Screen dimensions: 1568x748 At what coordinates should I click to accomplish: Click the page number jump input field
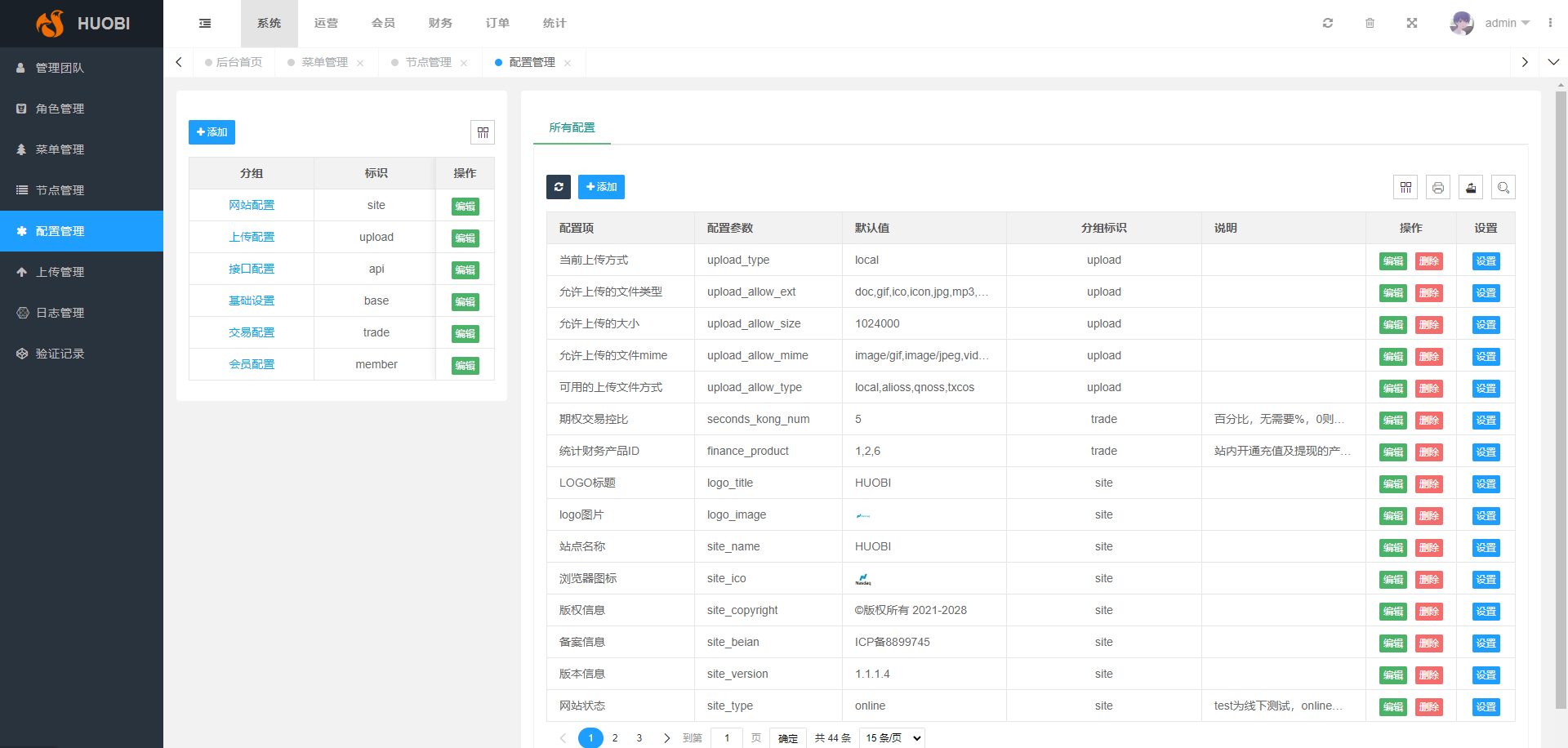click(726, 738)
